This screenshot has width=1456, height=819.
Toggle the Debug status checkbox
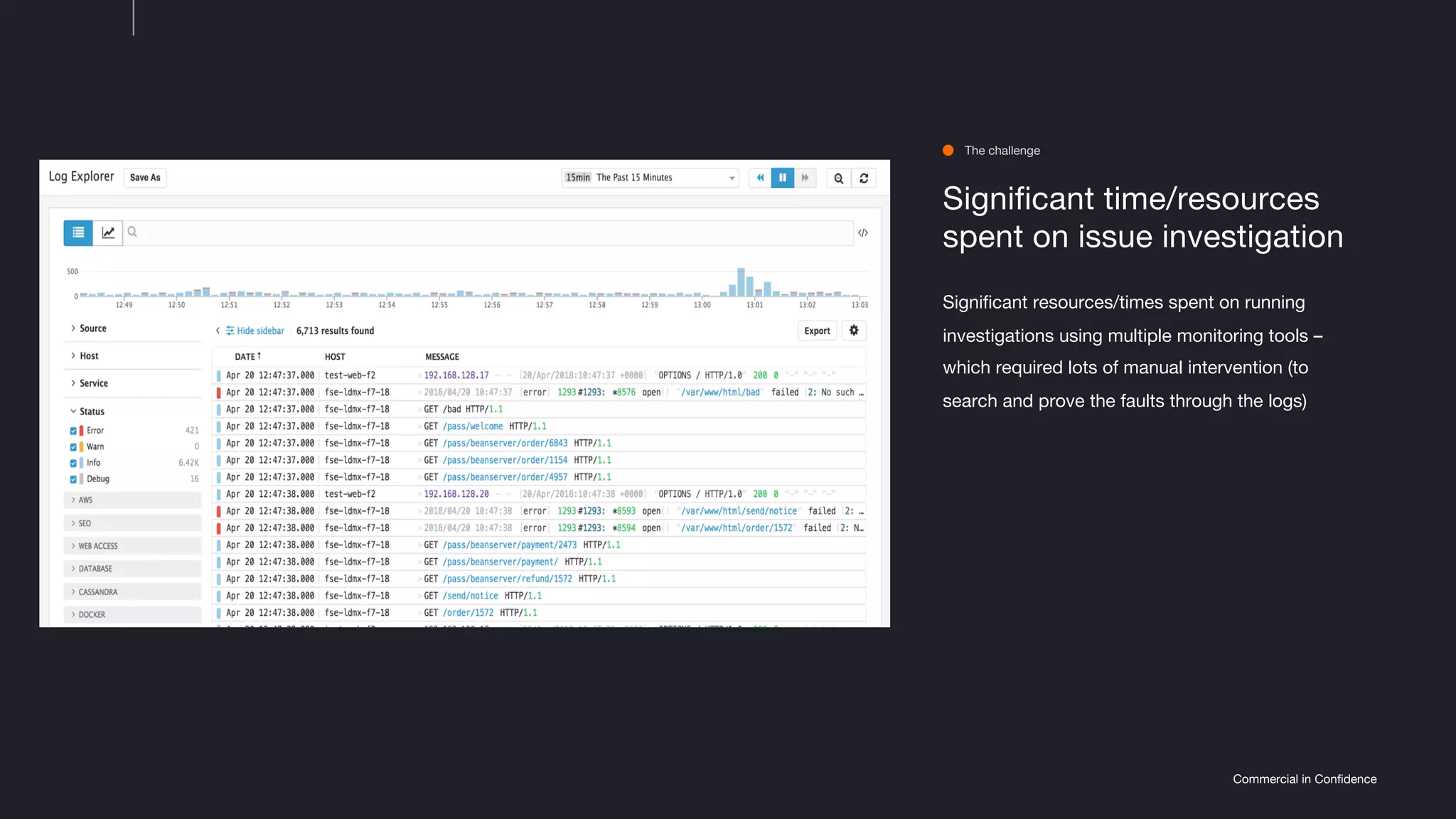pos(73,479)
